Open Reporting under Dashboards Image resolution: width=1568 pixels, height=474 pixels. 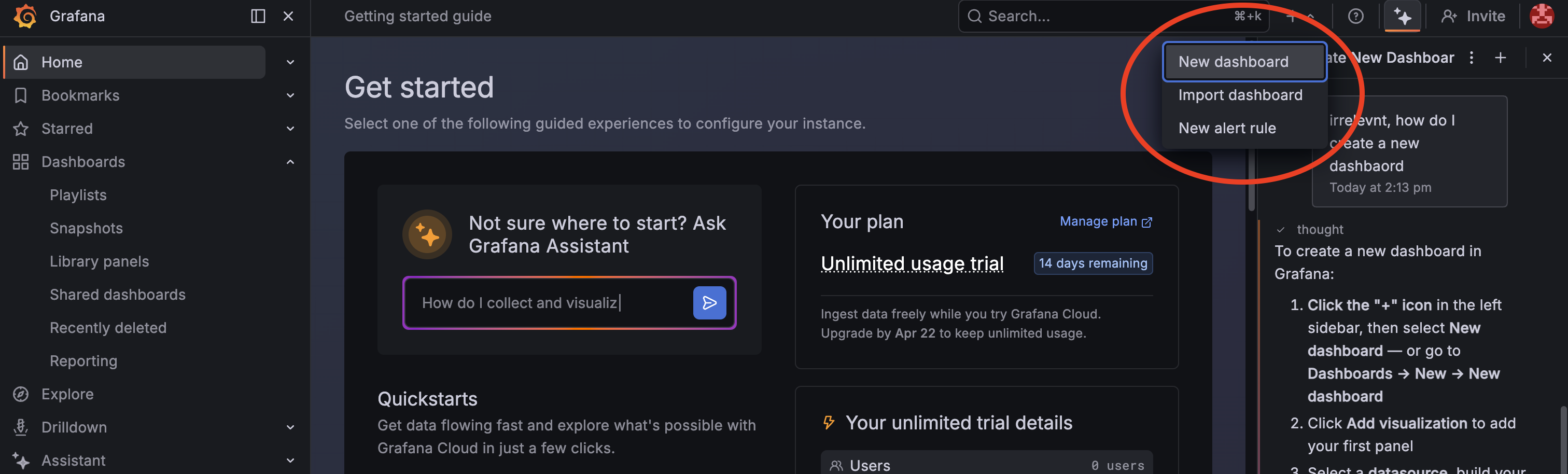[x=83, y=361]
